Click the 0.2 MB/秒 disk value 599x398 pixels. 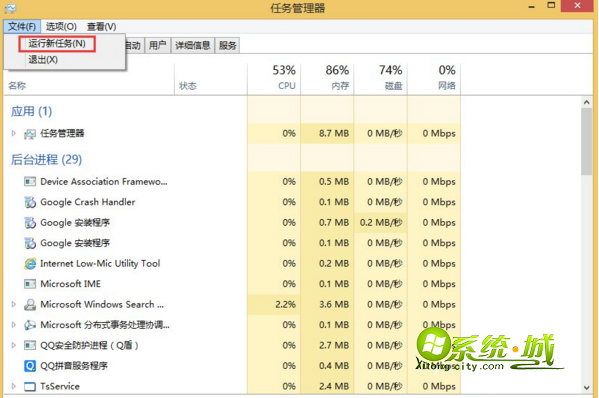coord(381,222)
